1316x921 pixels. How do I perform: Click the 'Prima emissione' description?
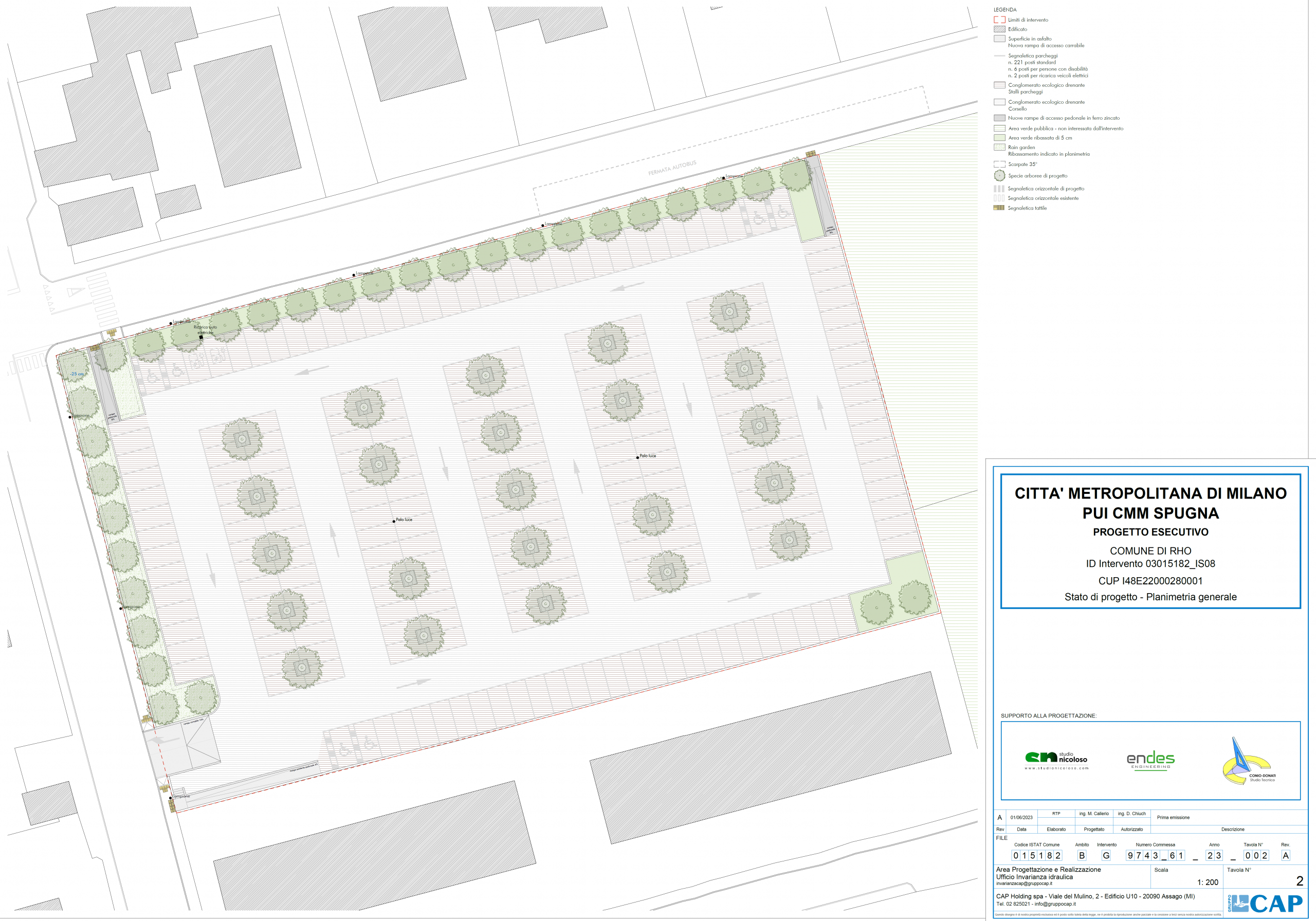click(1173, 818)
